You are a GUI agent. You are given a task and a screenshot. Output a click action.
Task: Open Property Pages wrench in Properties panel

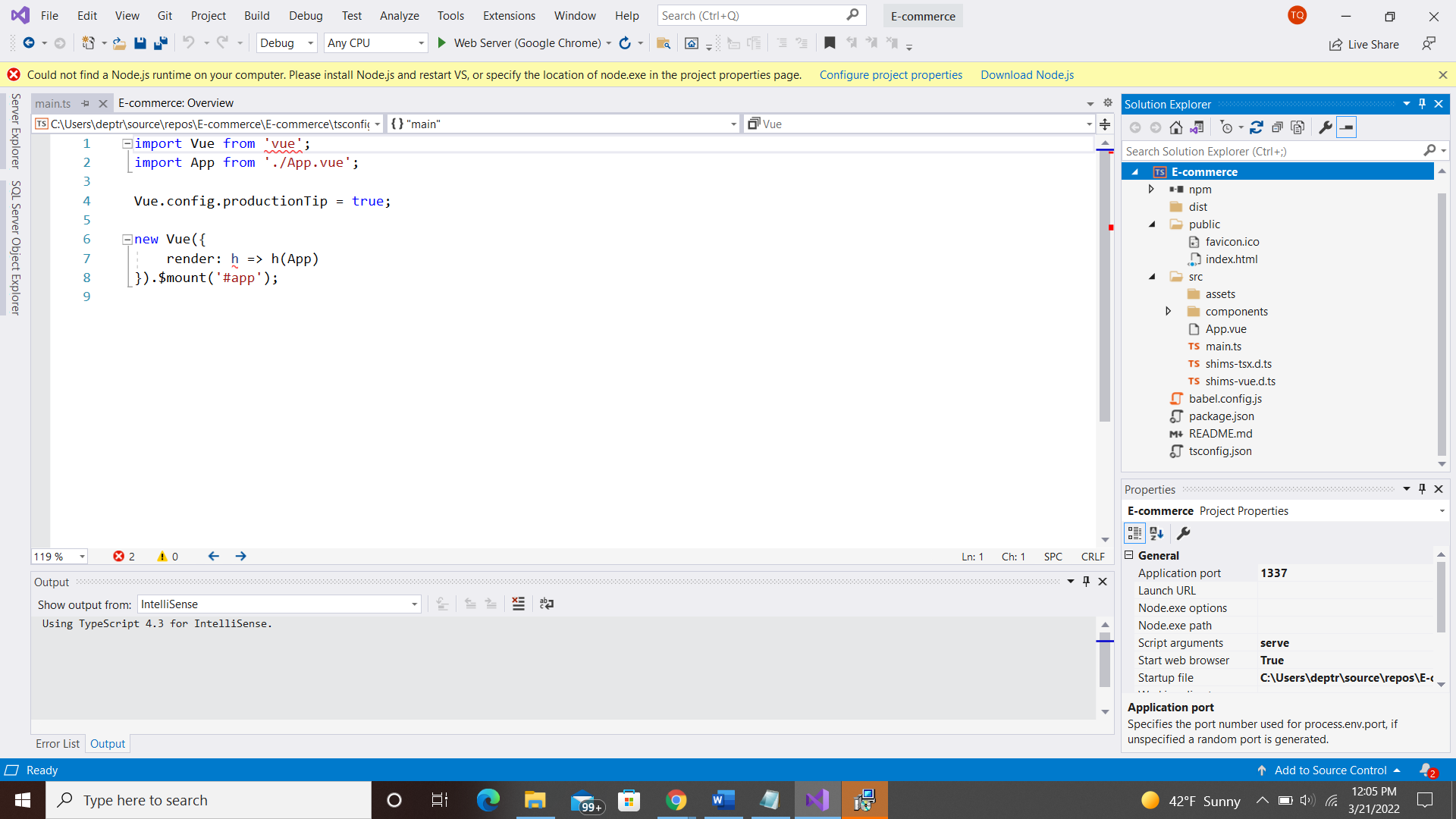tap(1184, 534)
